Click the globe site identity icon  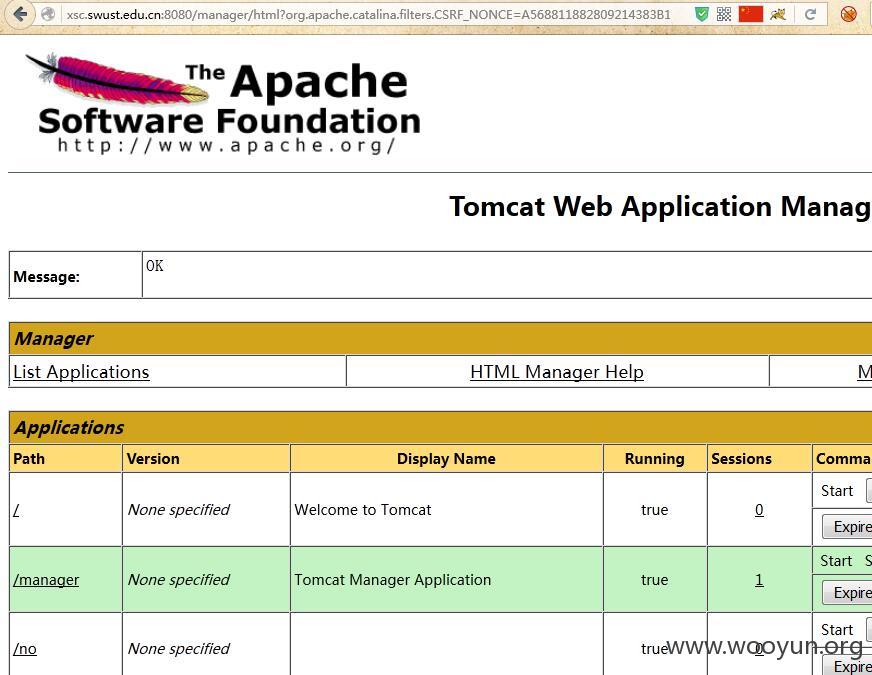pyautogui.click(x=48, y=14)
